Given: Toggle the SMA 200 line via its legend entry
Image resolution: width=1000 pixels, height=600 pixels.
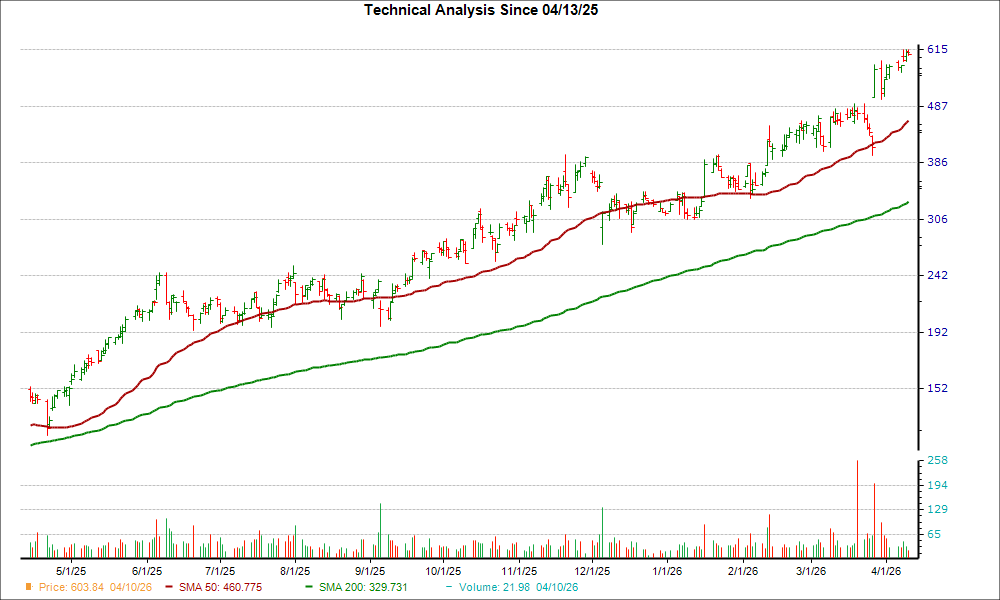Looking at the screenshot, I should (x=362, y=588).
